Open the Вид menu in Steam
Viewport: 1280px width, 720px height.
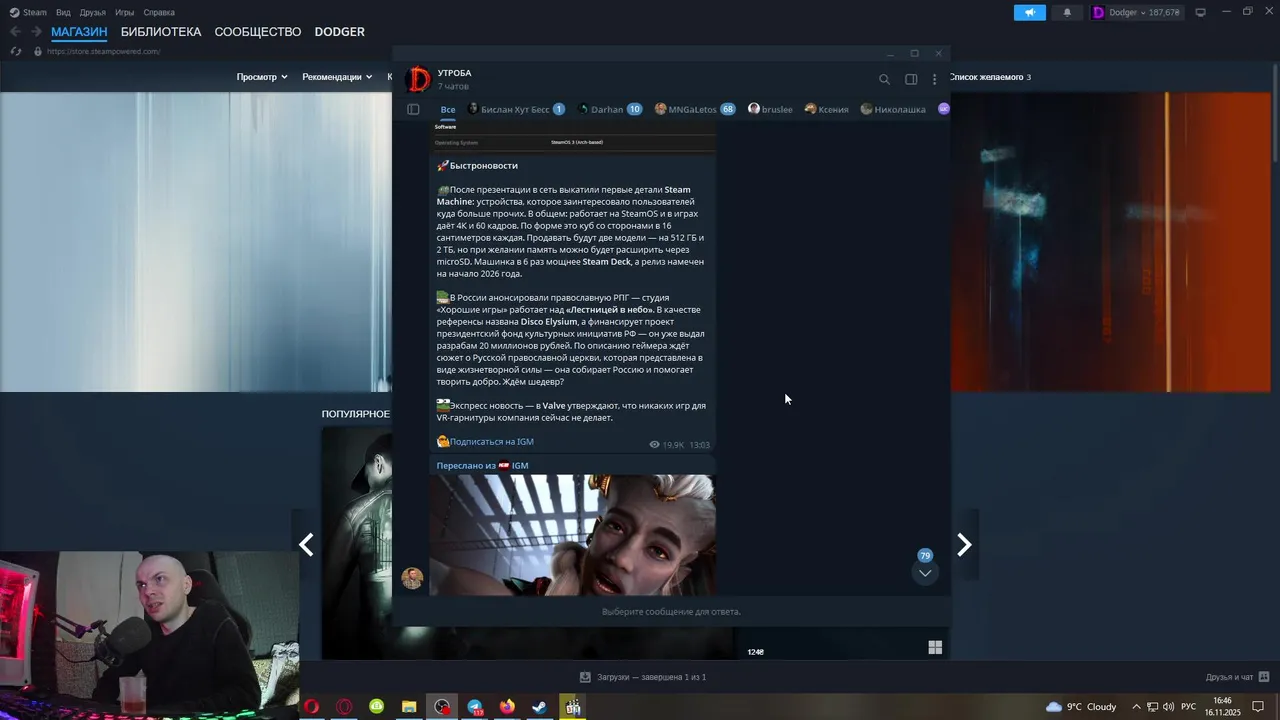click(63, 12)
